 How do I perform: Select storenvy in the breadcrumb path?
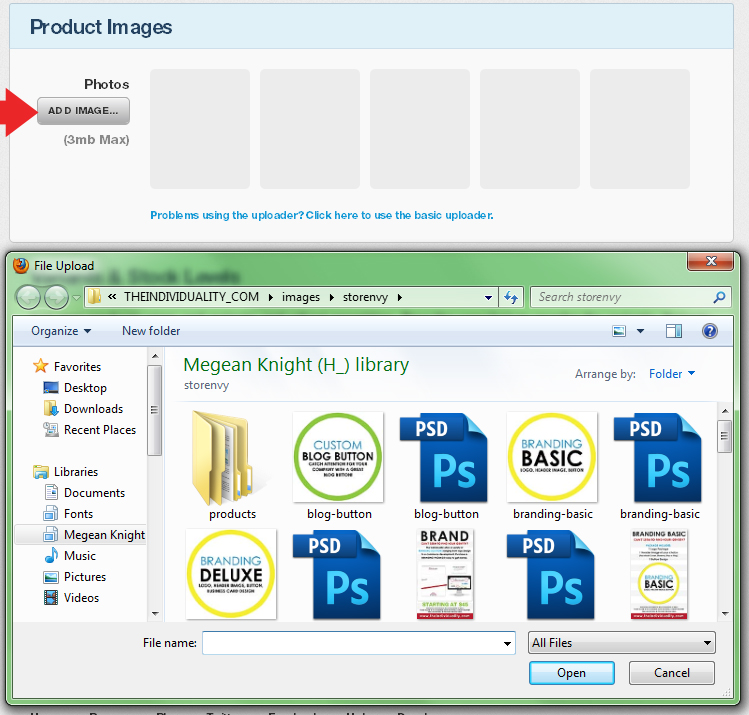pos(365,297)
